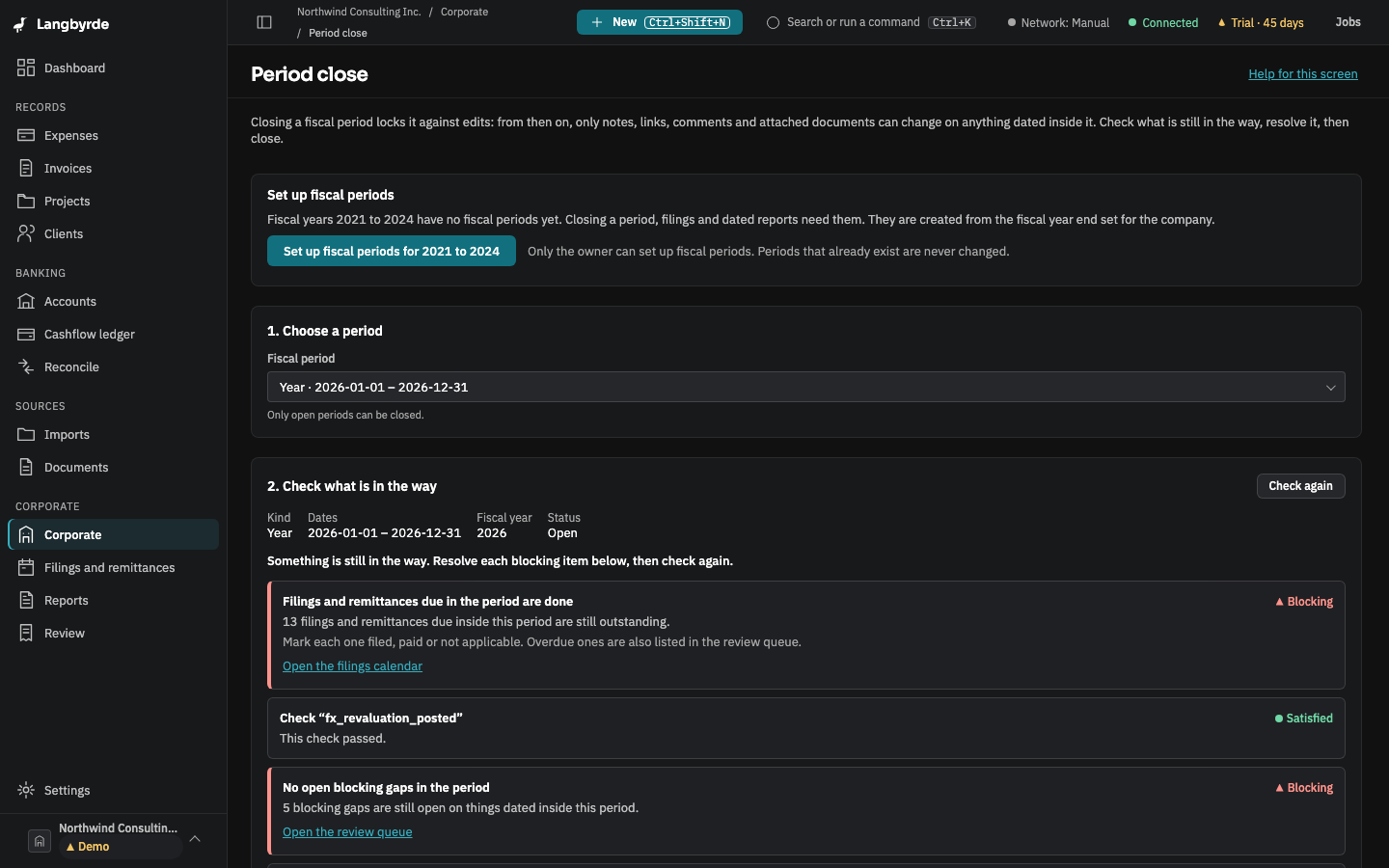Viewport: 1389px width, 868px height.
Task: Click the Langbyrde logo icon
Action: pos(20,24)
